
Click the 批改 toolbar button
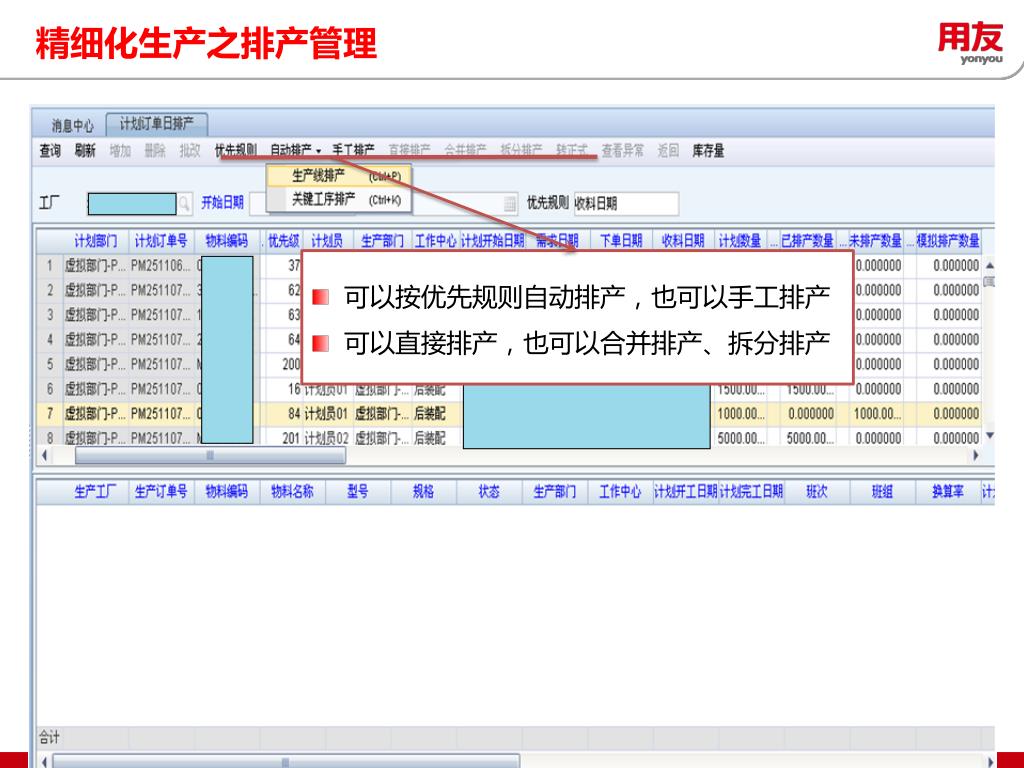189,151
